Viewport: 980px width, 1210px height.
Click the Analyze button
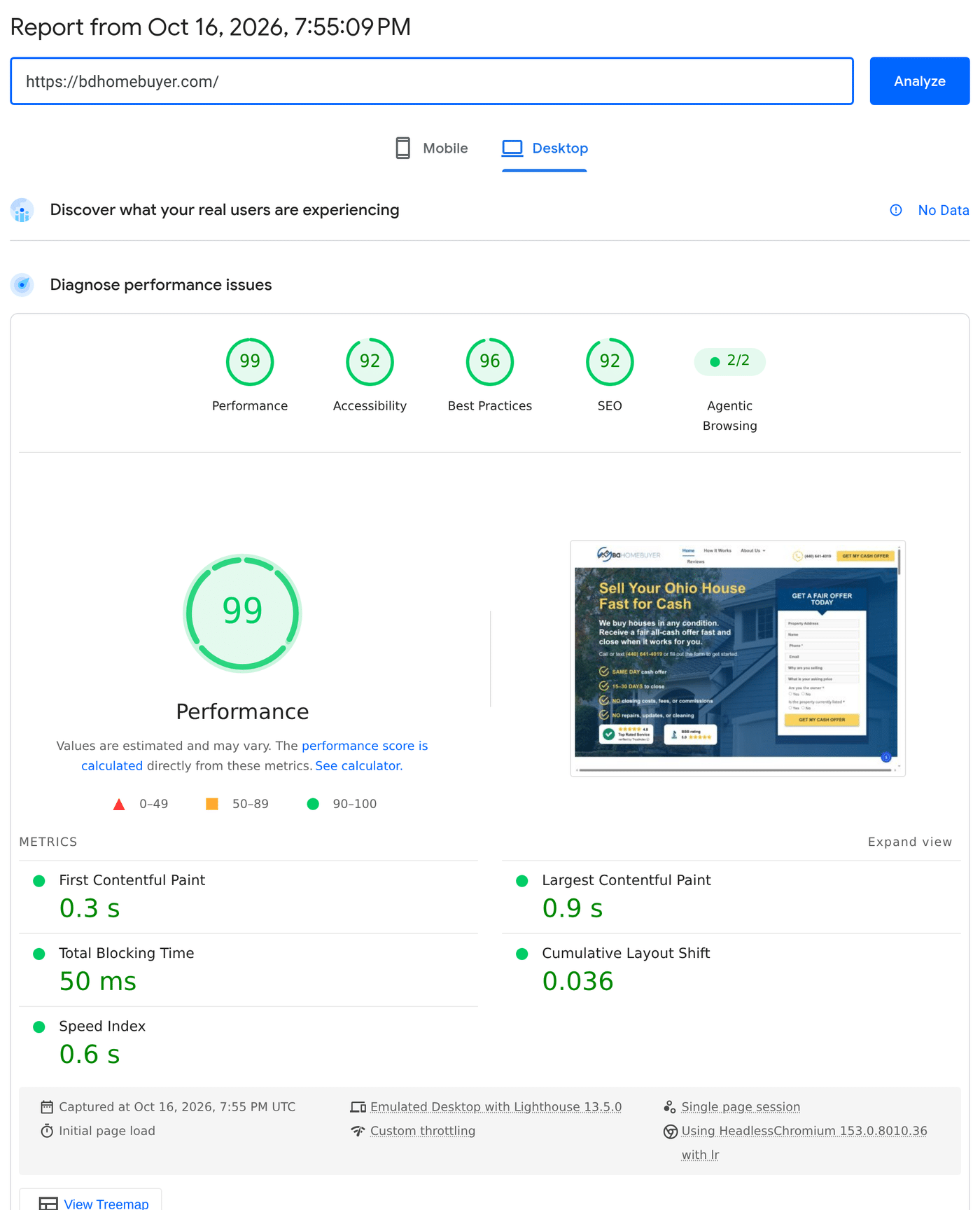click(919, 81)
